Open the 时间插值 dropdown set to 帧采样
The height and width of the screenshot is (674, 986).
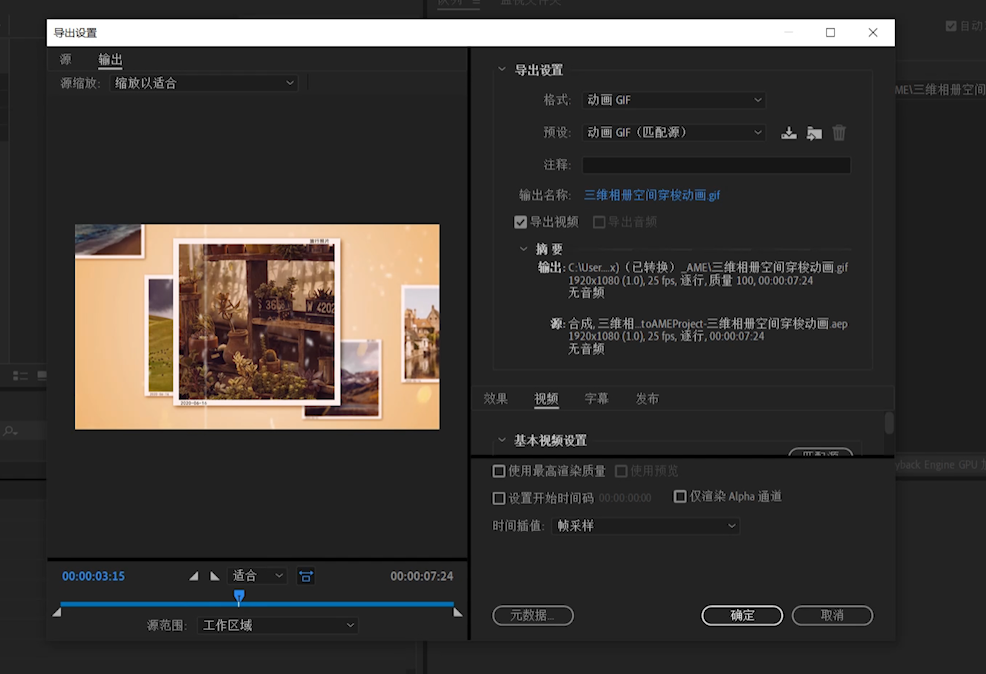(x=645, y=525)
